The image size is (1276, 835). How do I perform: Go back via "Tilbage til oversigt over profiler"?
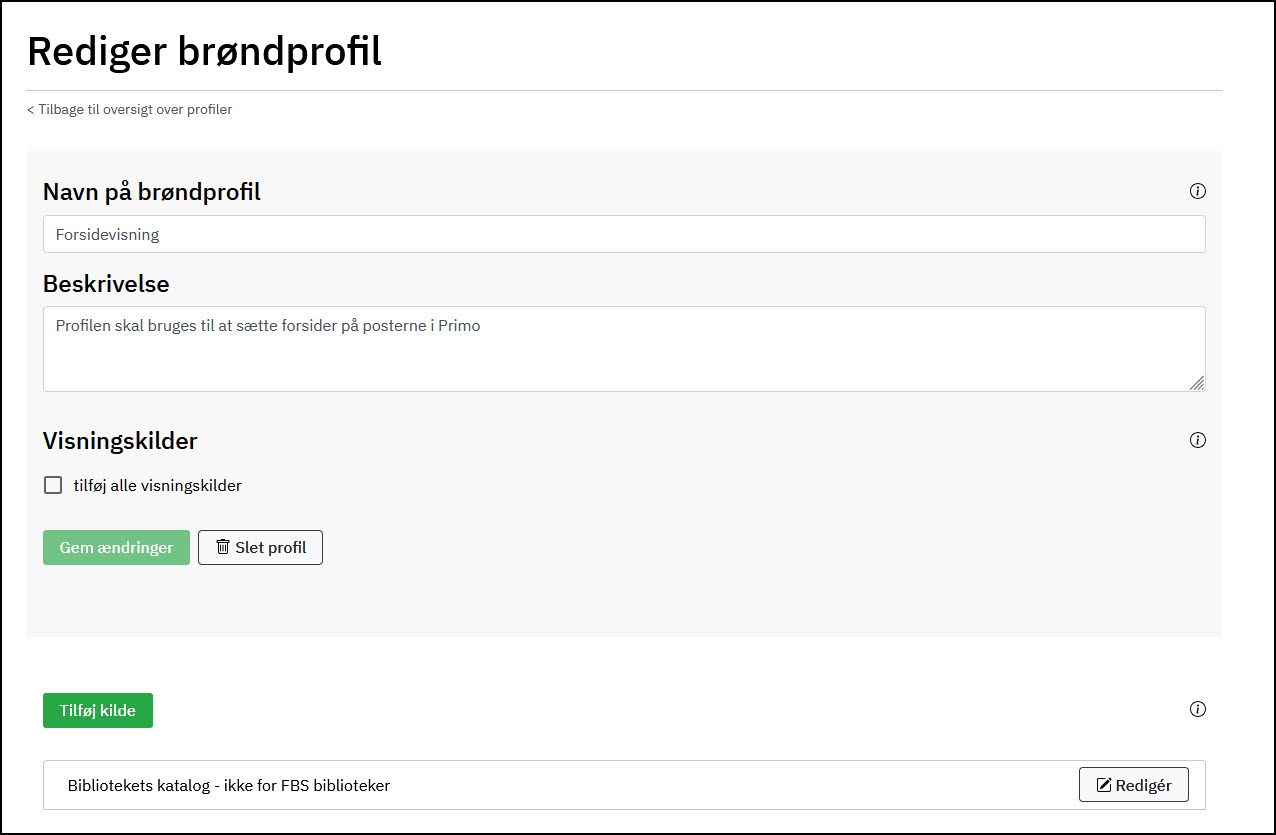click(130, 109)
